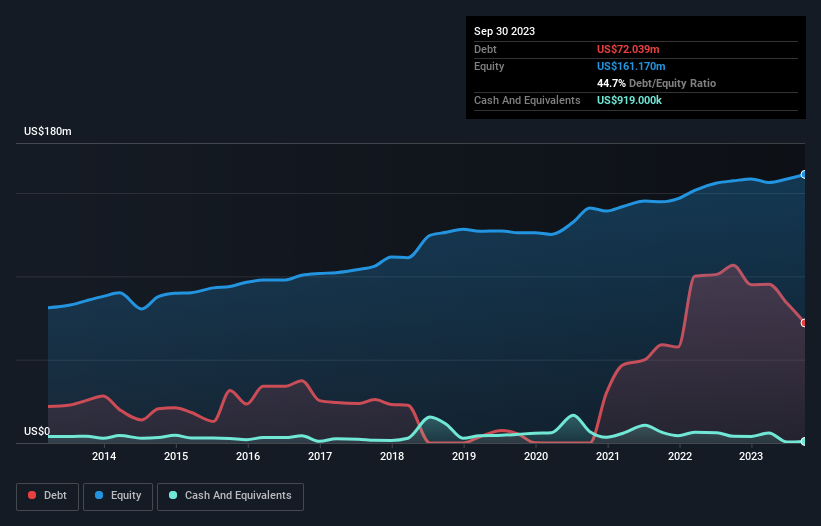Click the red Debt legend color dot
Screen dimensions: 821x526
33,496
